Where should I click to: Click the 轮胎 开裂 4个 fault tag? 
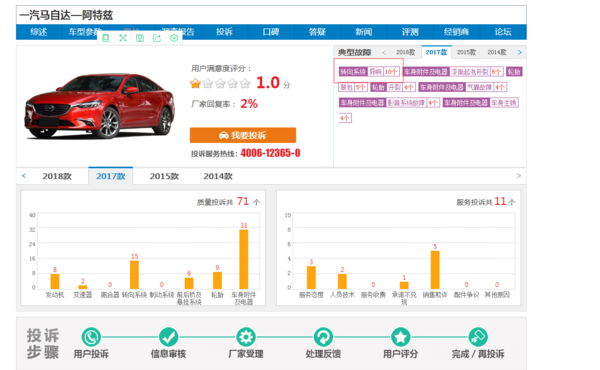(393, 87)
